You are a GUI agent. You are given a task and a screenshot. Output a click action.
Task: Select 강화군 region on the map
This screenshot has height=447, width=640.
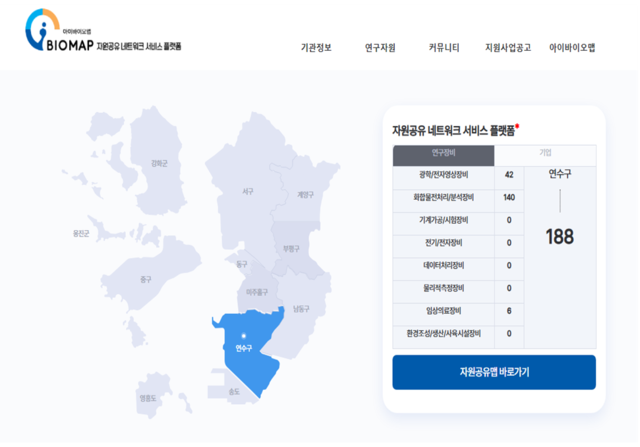[159, 163]
